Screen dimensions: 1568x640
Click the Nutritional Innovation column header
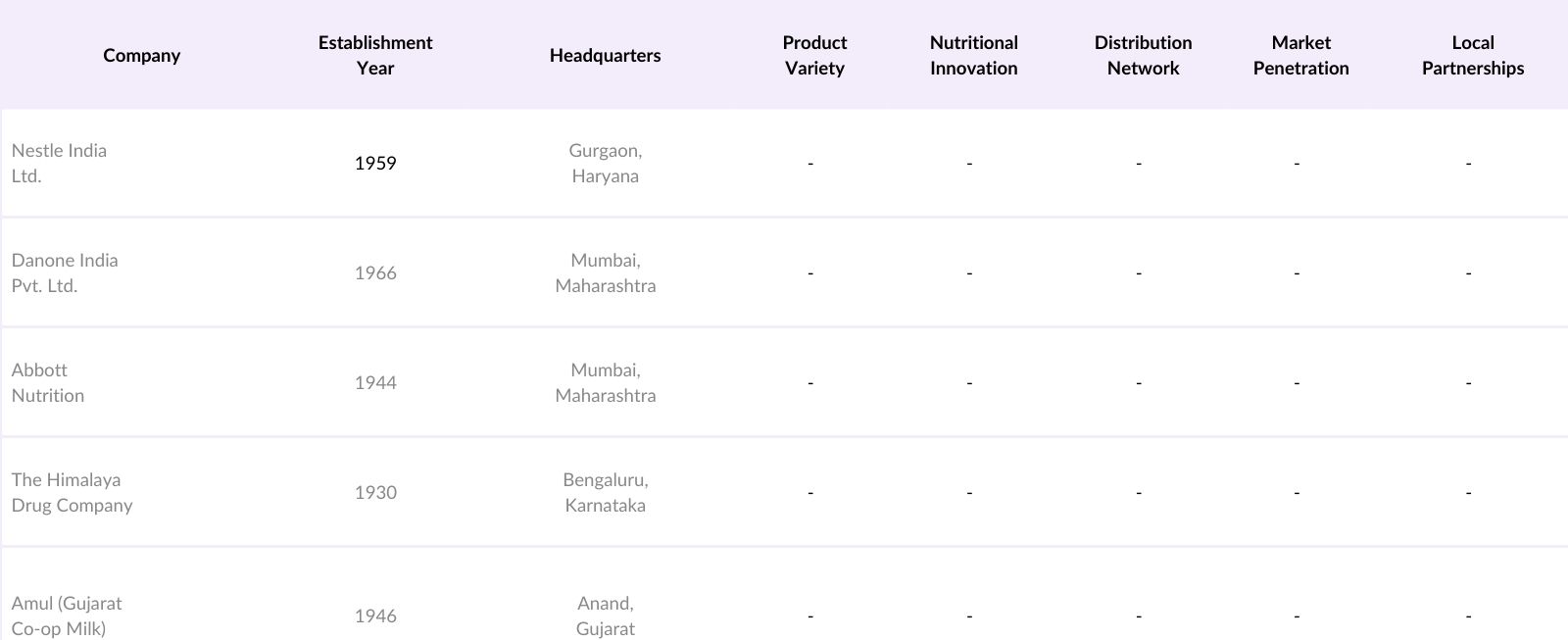coord(973,55)
